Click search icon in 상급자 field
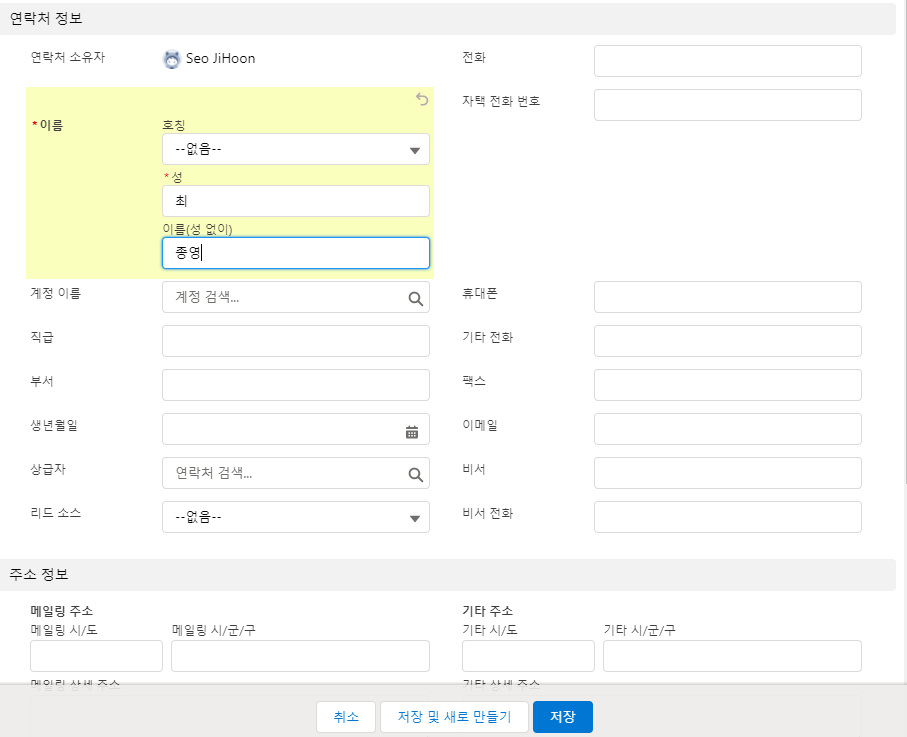The width and height of the screenshot is (907, 737). coord(415,474)
